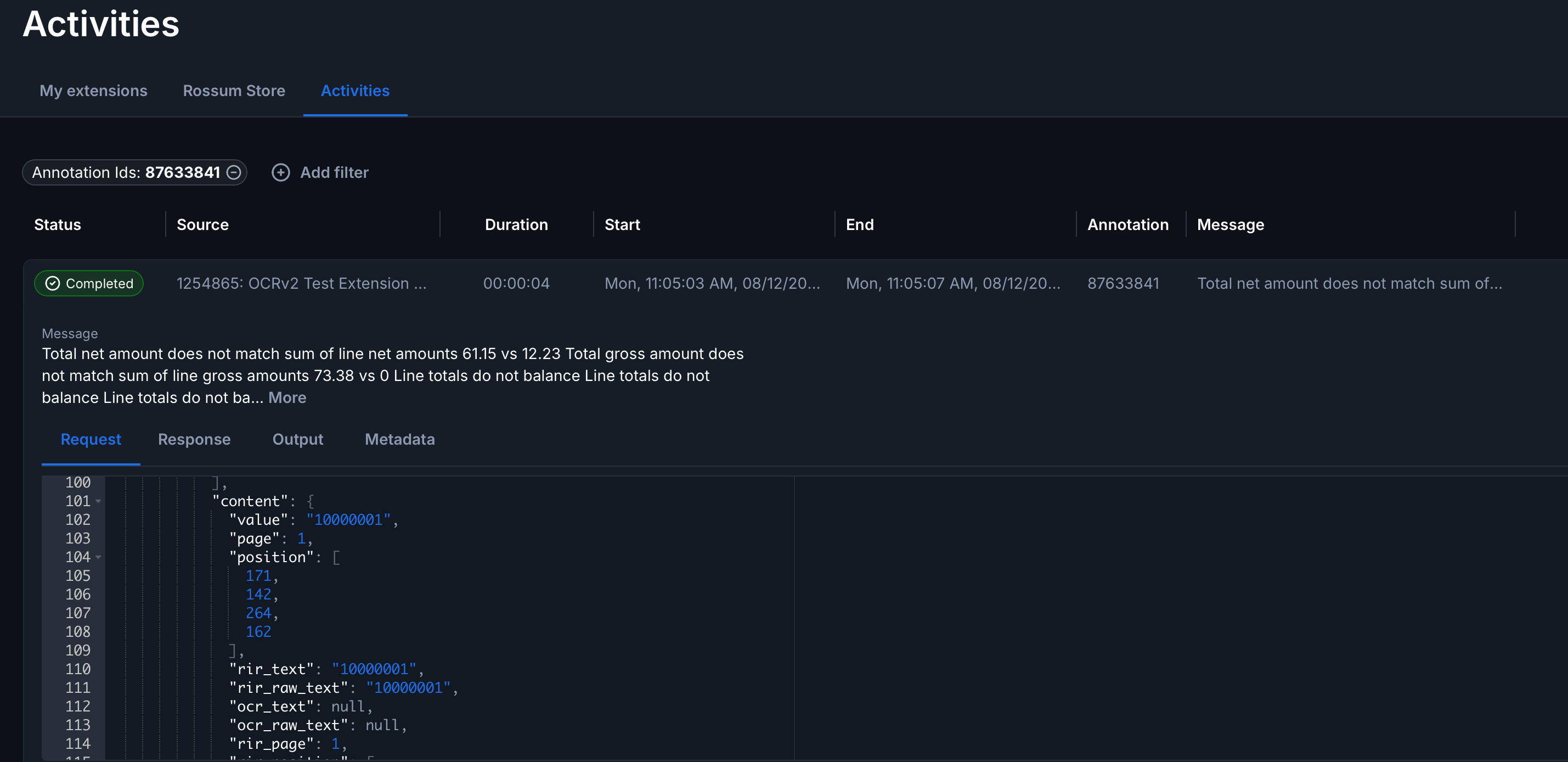Click annotation number 87633841 in row
This screenshot has height=762, width=1568.
pyautogui.click(x=1123, y=283)
